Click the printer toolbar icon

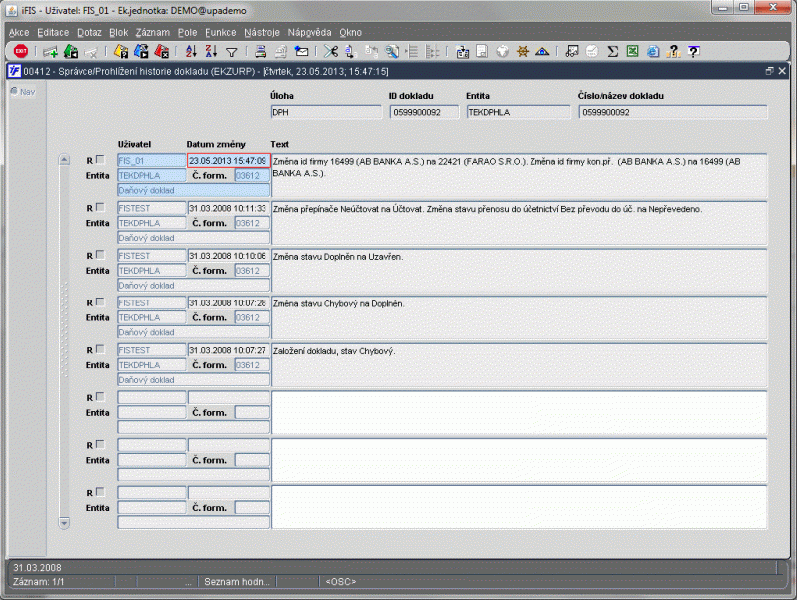pyautogui.click(x=260, y=51)
